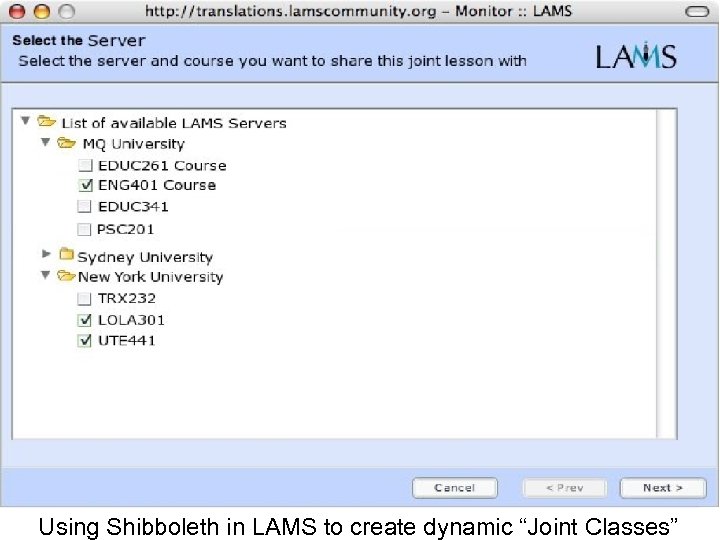This screenshot has height=540, width=720.
Task: Click the Sydney University closed folder icon
Action: [x=67, y=254]
